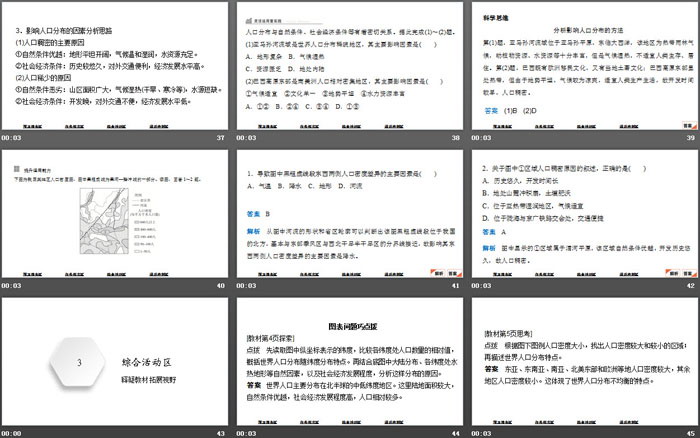Select slide 41 thumbnail with answer B

[x=350, y=213]
